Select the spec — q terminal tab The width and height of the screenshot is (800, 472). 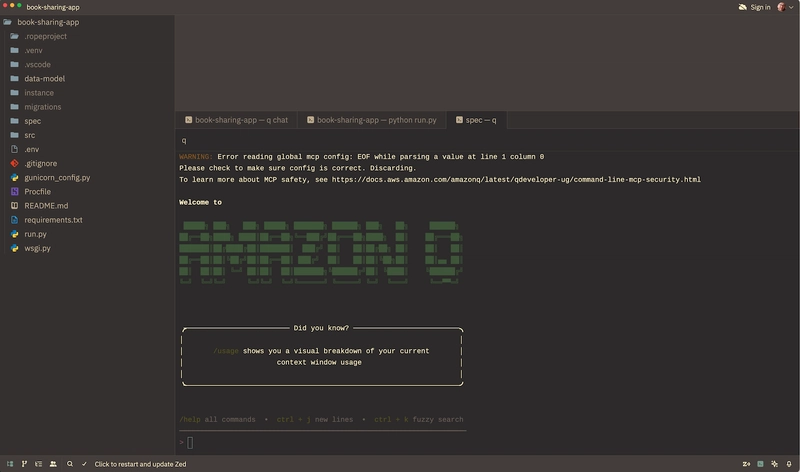pos(476,120)
